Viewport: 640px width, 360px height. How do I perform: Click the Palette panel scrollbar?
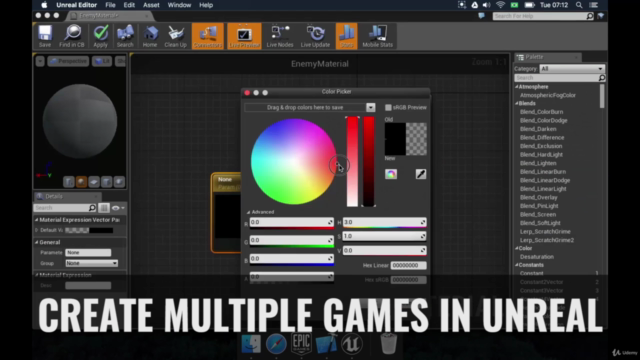[x=602, y=96]
